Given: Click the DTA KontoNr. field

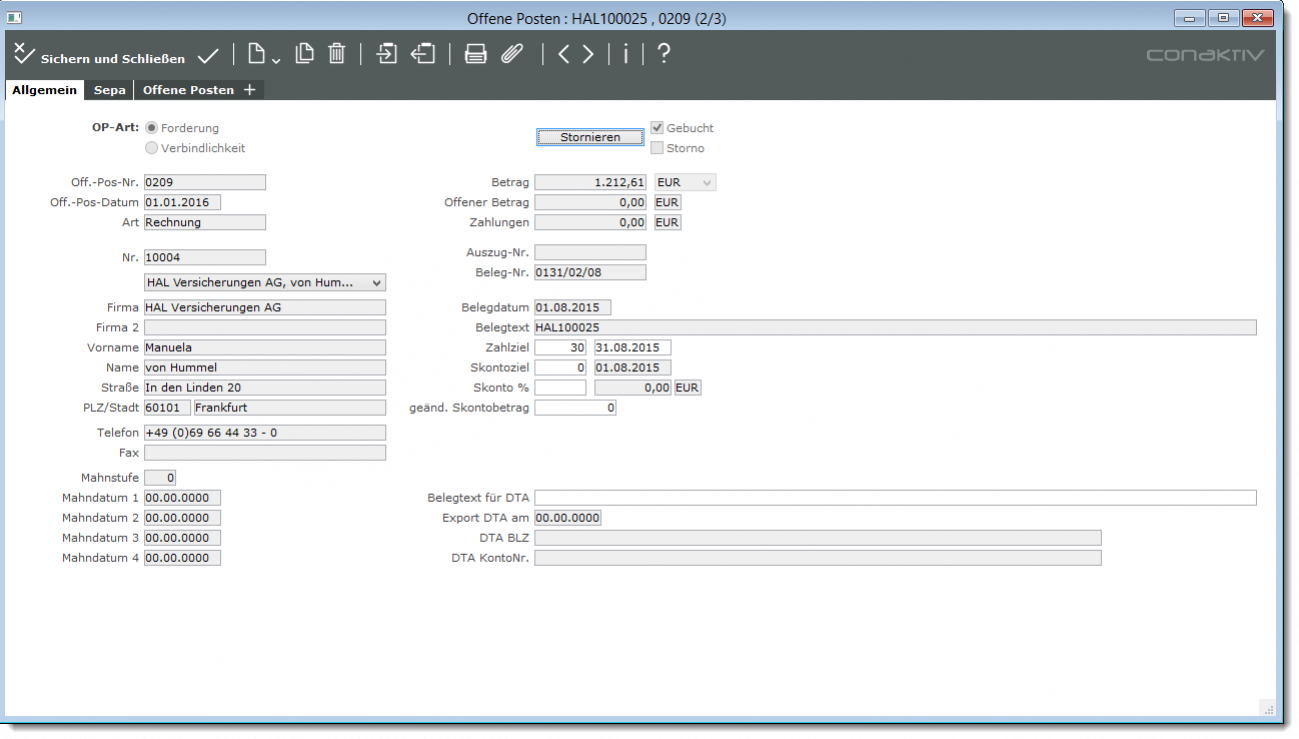Looking at the screenshot, I should [818, 558].
